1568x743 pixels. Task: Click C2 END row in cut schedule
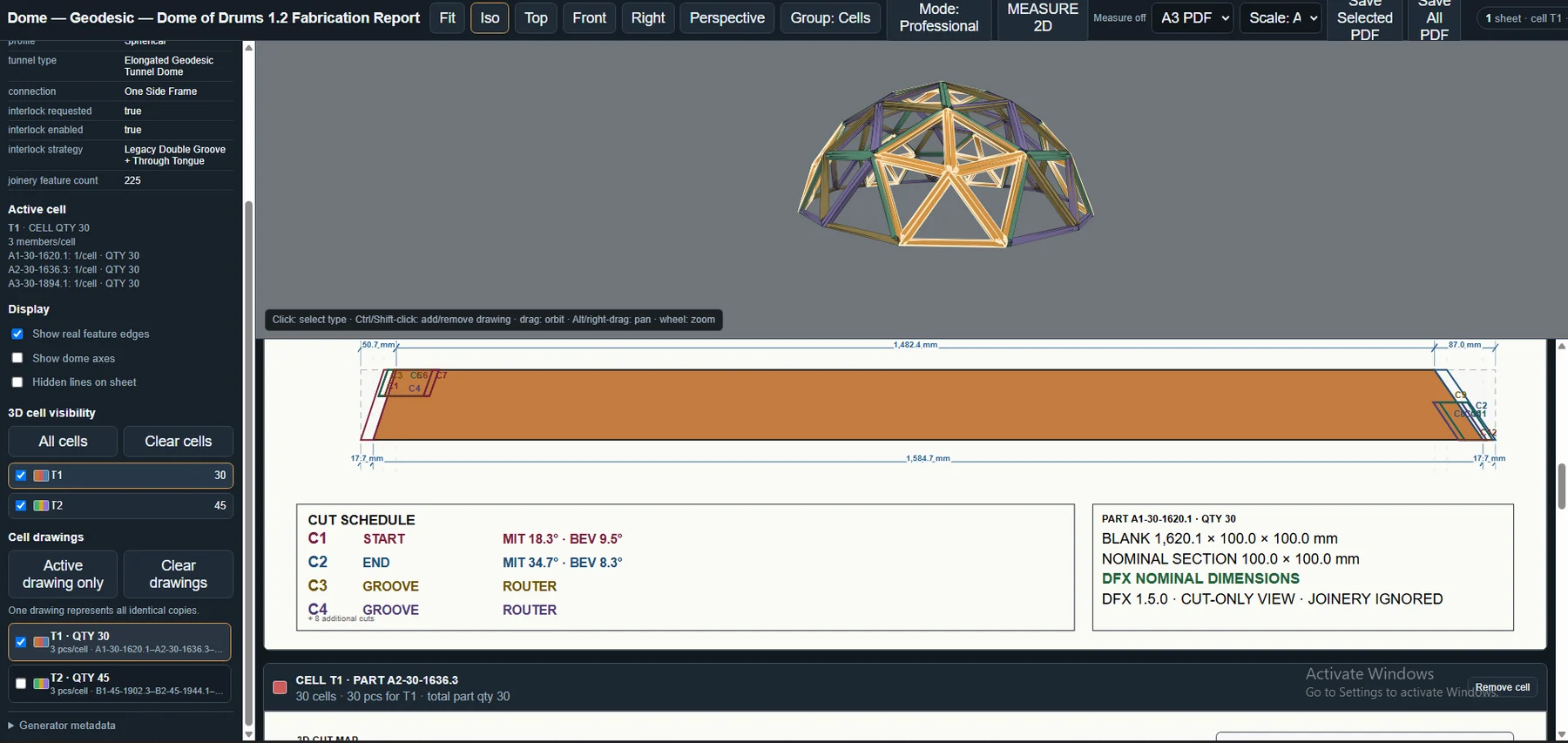click(x=465, y=563)
